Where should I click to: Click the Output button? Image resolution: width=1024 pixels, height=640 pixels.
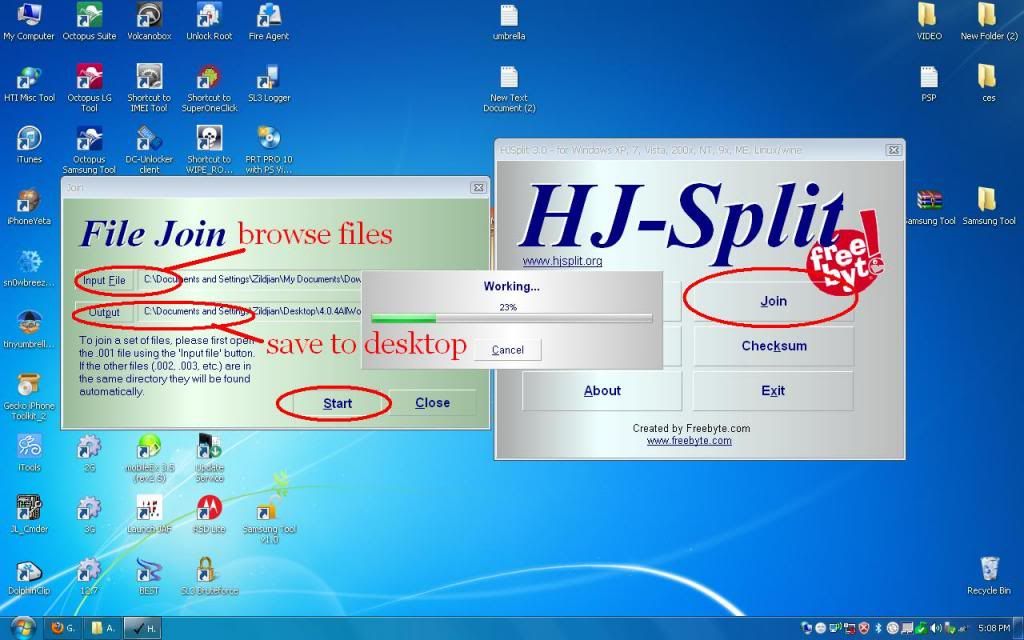click(x=104, y=312)
